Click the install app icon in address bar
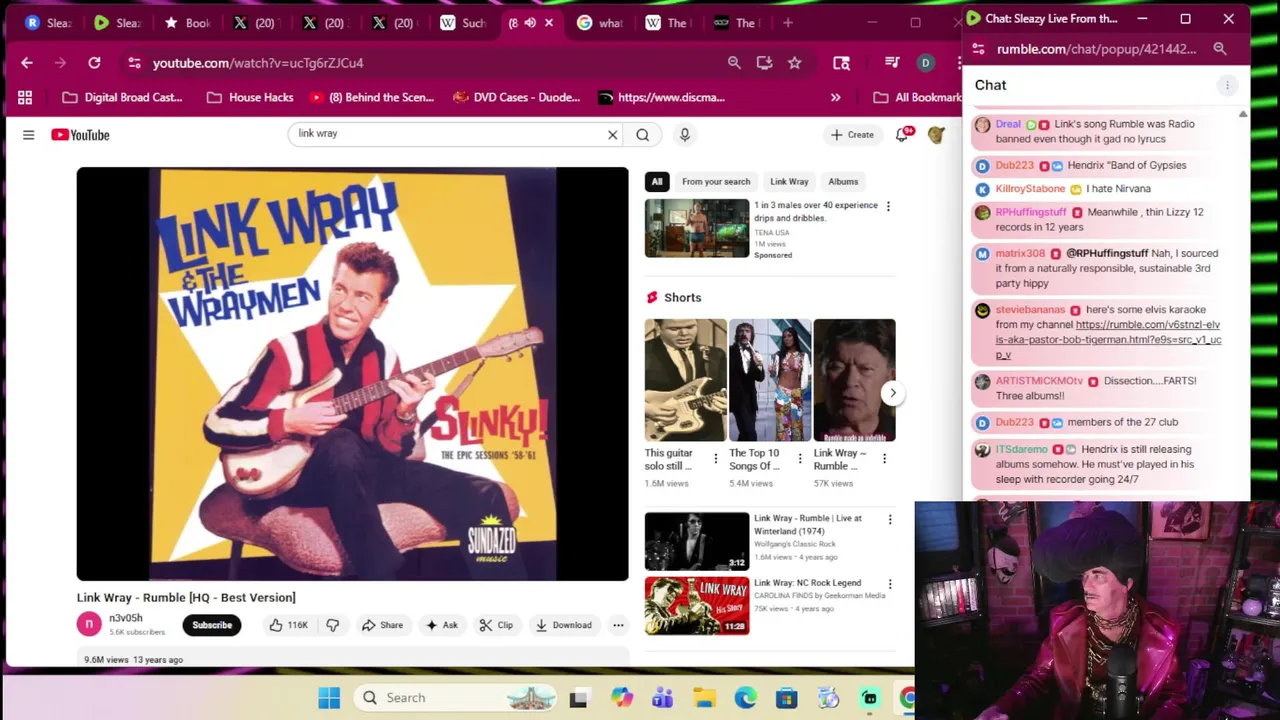Viewport: 1280px width, 720px height. point(764,63)
